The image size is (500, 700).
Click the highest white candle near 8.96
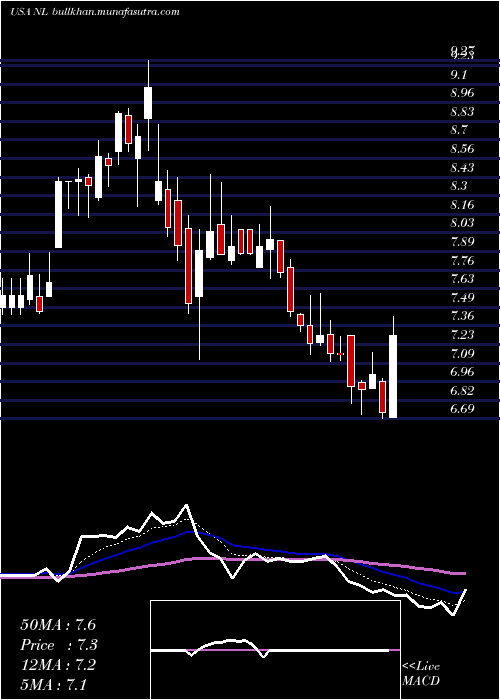tap(148, 103)
